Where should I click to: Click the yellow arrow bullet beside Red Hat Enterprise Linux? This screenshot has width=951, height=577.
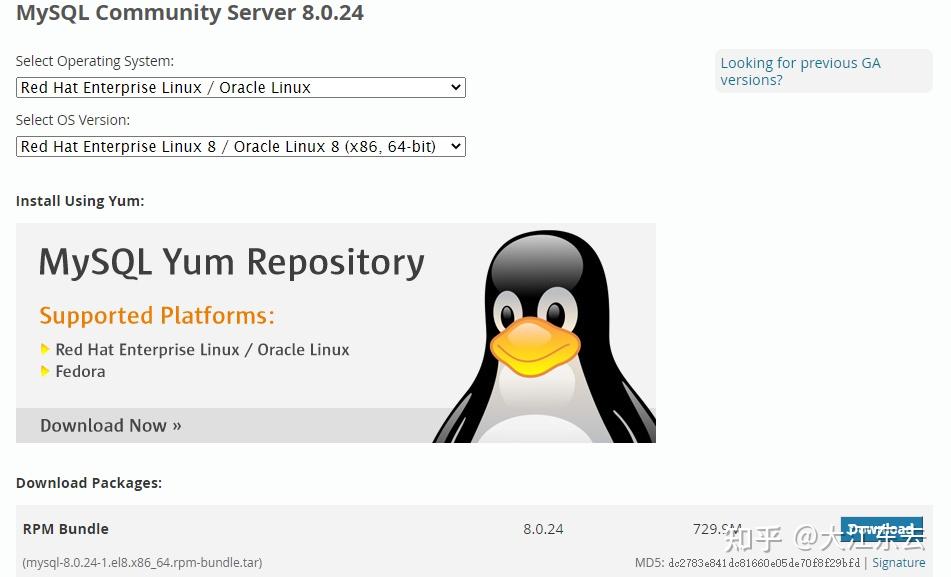[x=45, y=350]
